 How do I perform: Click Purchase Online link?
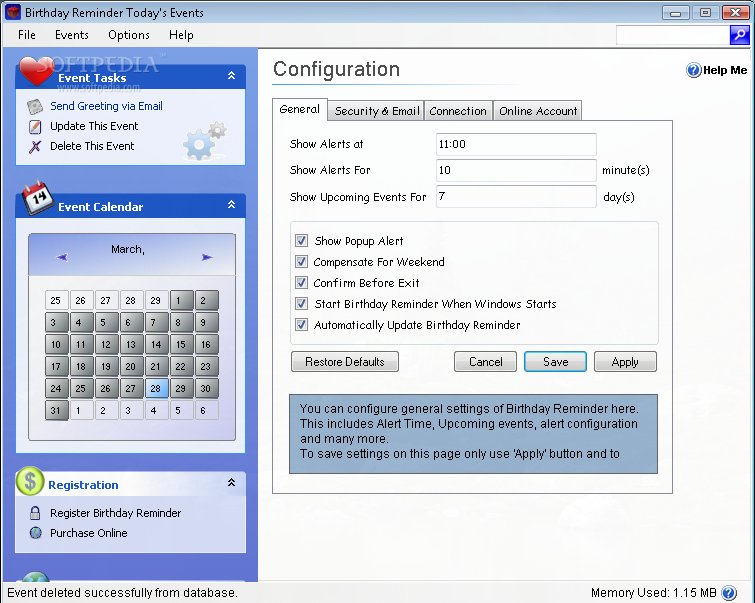tap(89, 533)
